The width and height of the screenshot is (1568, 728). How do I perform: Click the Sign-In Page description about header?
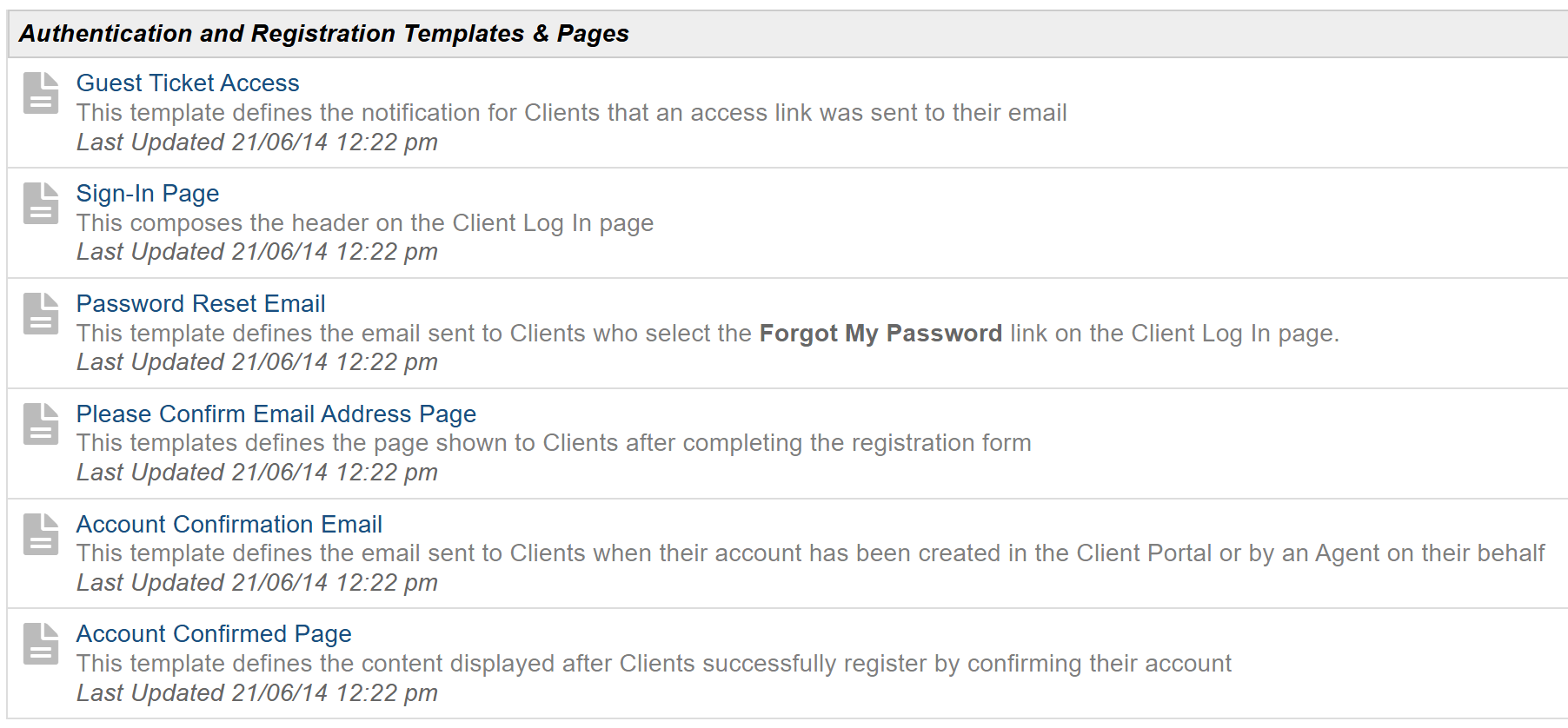coord(365,223)
